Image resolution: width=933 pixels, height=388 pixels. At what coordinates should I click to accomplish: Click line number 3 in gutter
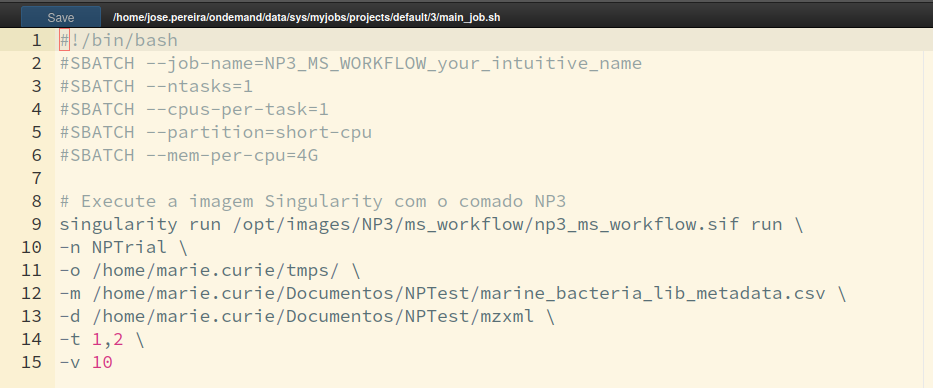pyautogui.click(x=37, y=86)
